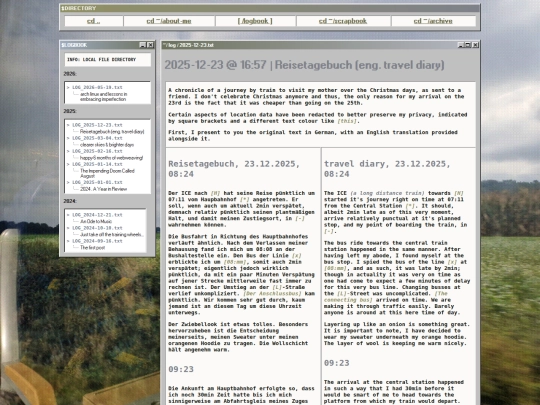Screen dimensions: 540x405
Task: Click the '2025:' year label in sidebar
Action: 70,111
